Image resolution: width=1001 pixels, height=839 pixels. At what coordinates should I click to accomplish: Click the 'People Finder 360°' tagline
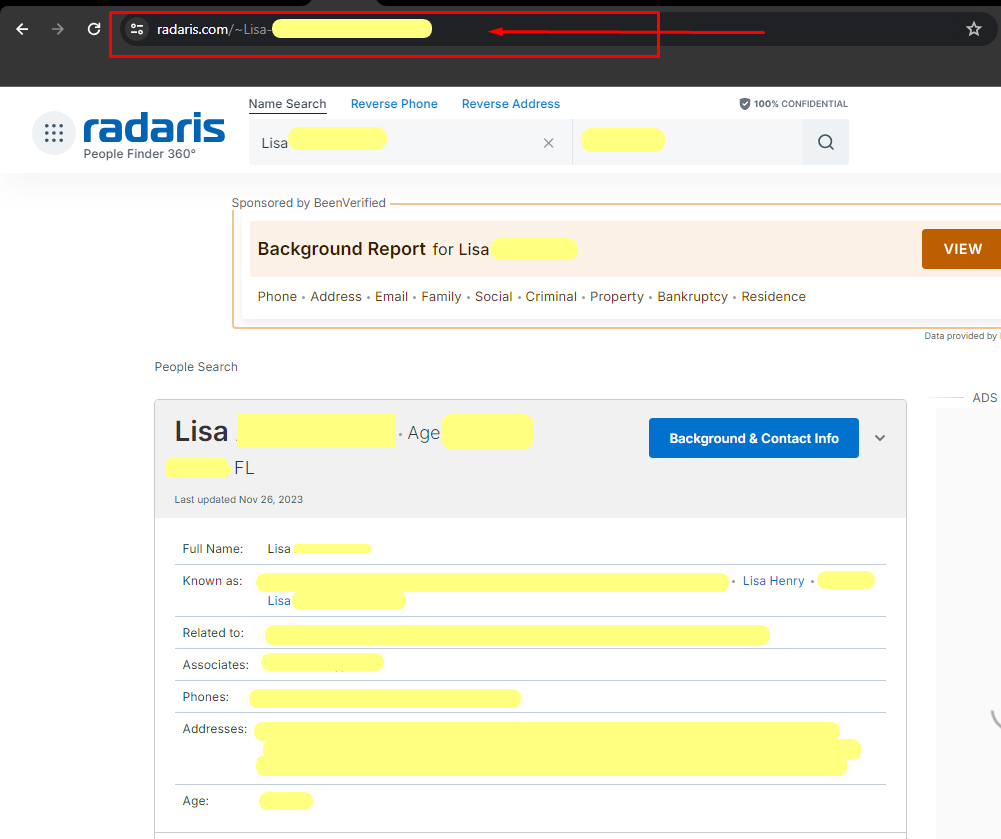(140, 154)
